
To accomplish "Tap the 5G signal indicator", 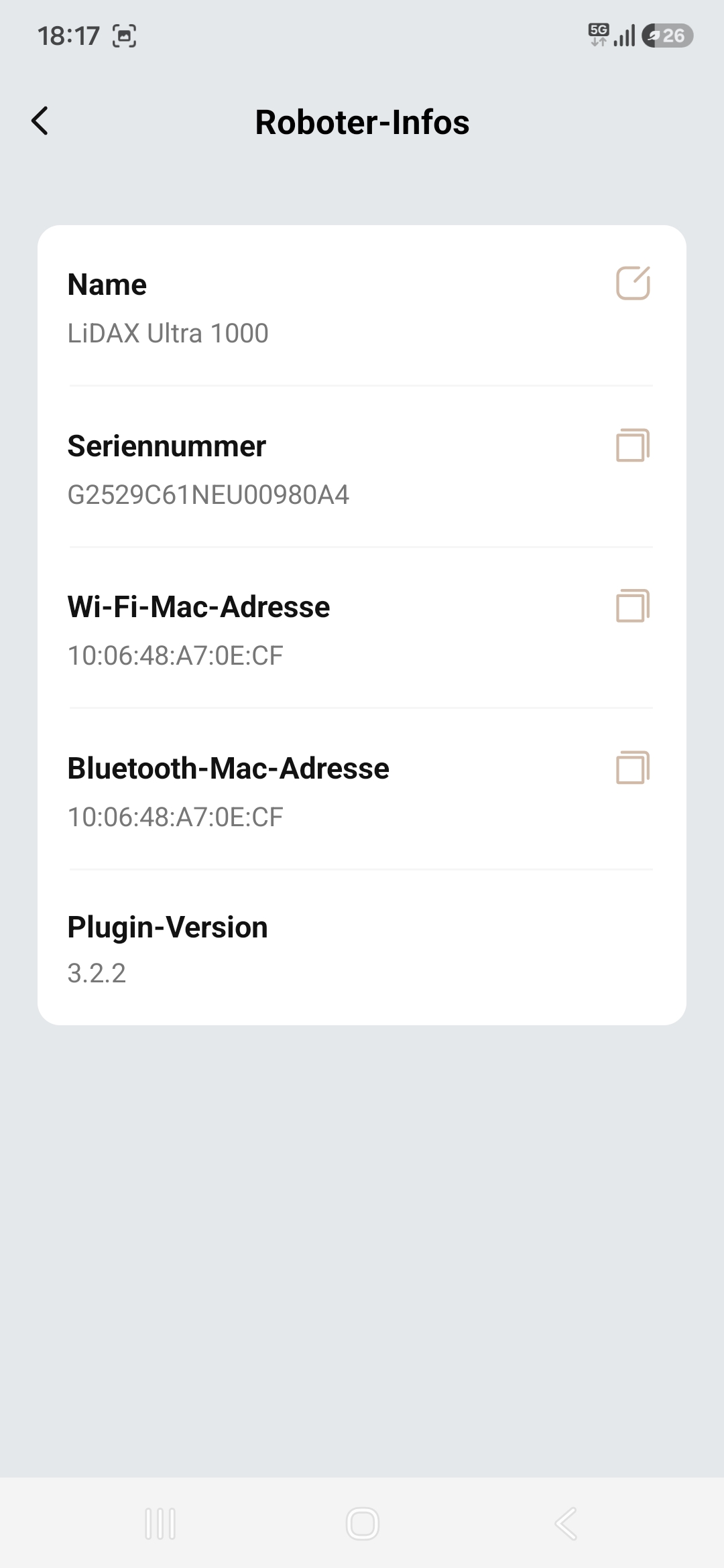I will point(599,35).
